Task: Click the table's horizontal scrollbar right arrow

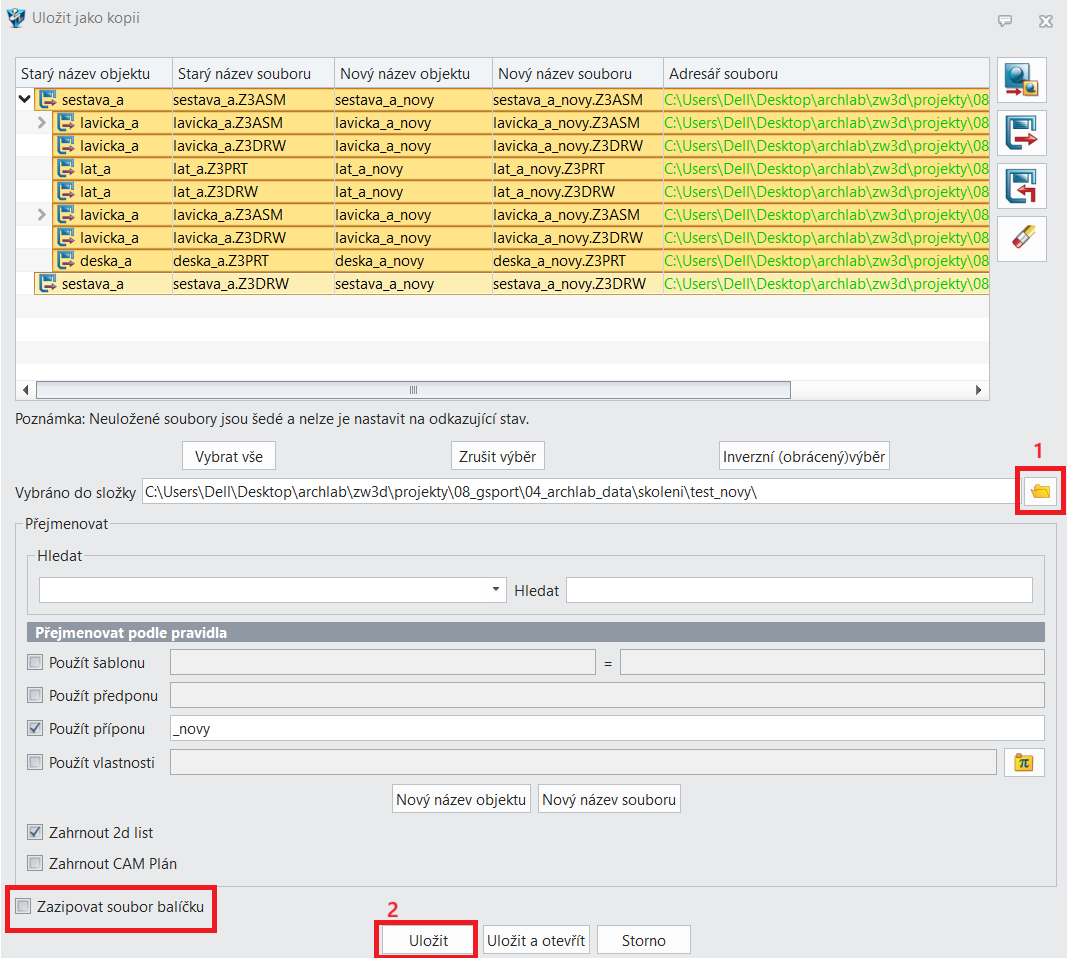Action: pyautogui.click(x=979, y=390)
